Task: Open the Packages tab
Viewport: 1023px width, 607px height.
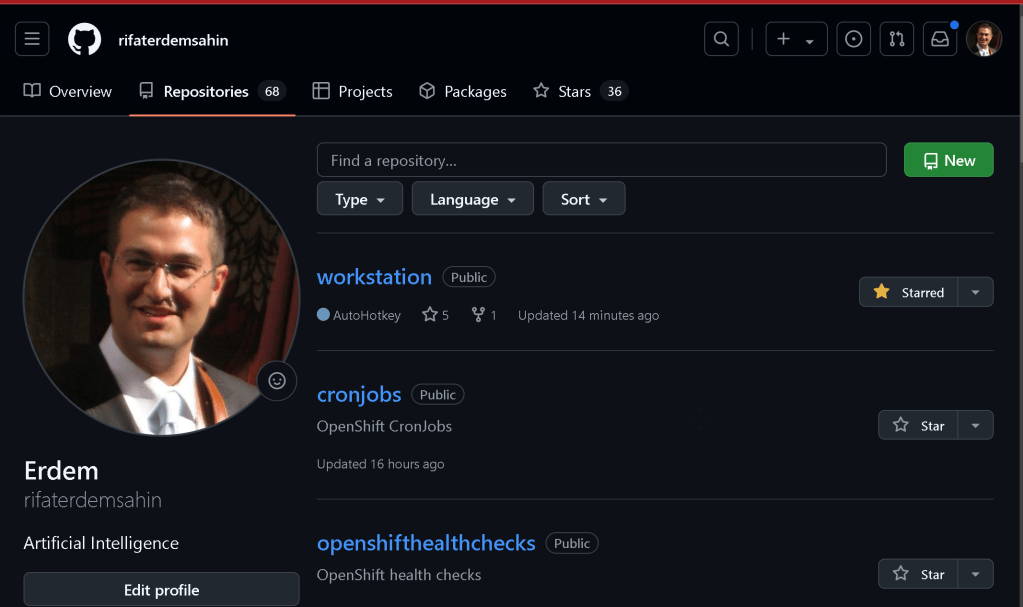Action: [463, 91]
